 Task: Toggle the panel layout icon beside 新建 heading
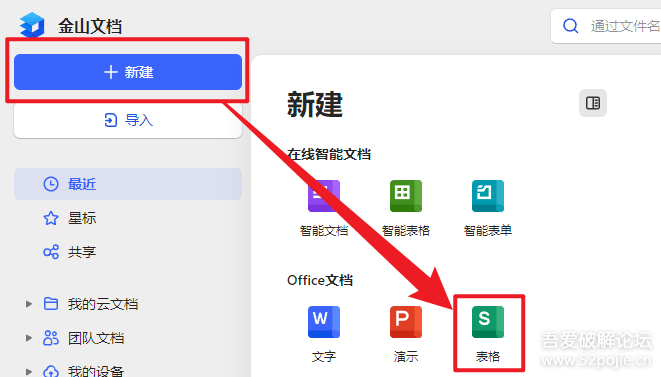[593, 103]
